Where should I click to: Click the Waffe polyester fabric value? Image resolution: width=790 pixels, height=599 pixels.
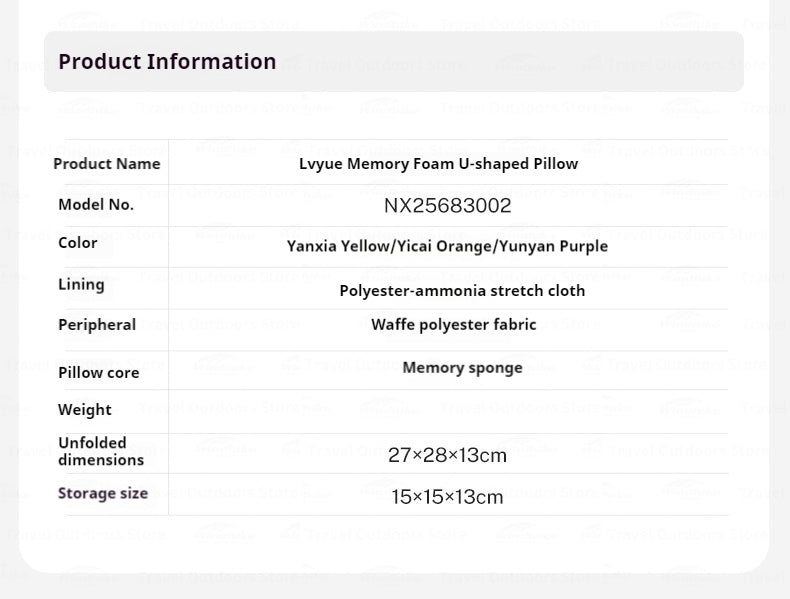coord(453,324)
